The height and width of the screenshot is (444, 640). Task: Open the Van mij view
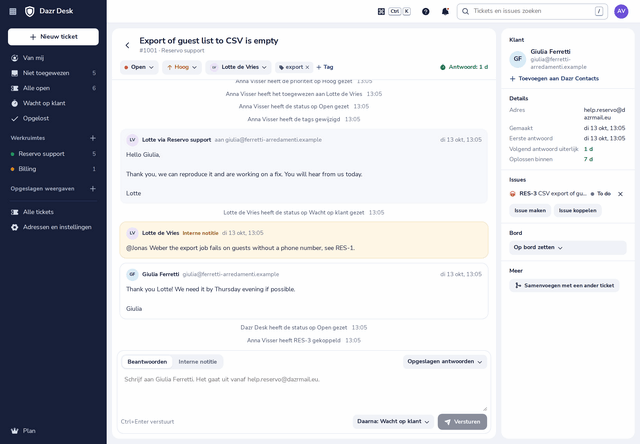(x=53, y=58)
